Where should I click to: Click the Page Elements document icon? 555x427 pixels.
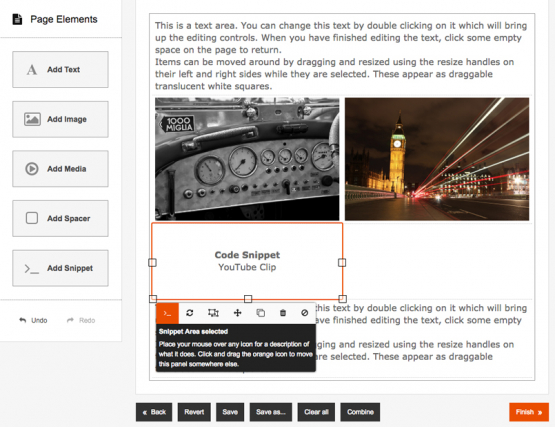[x=17, y=19]
